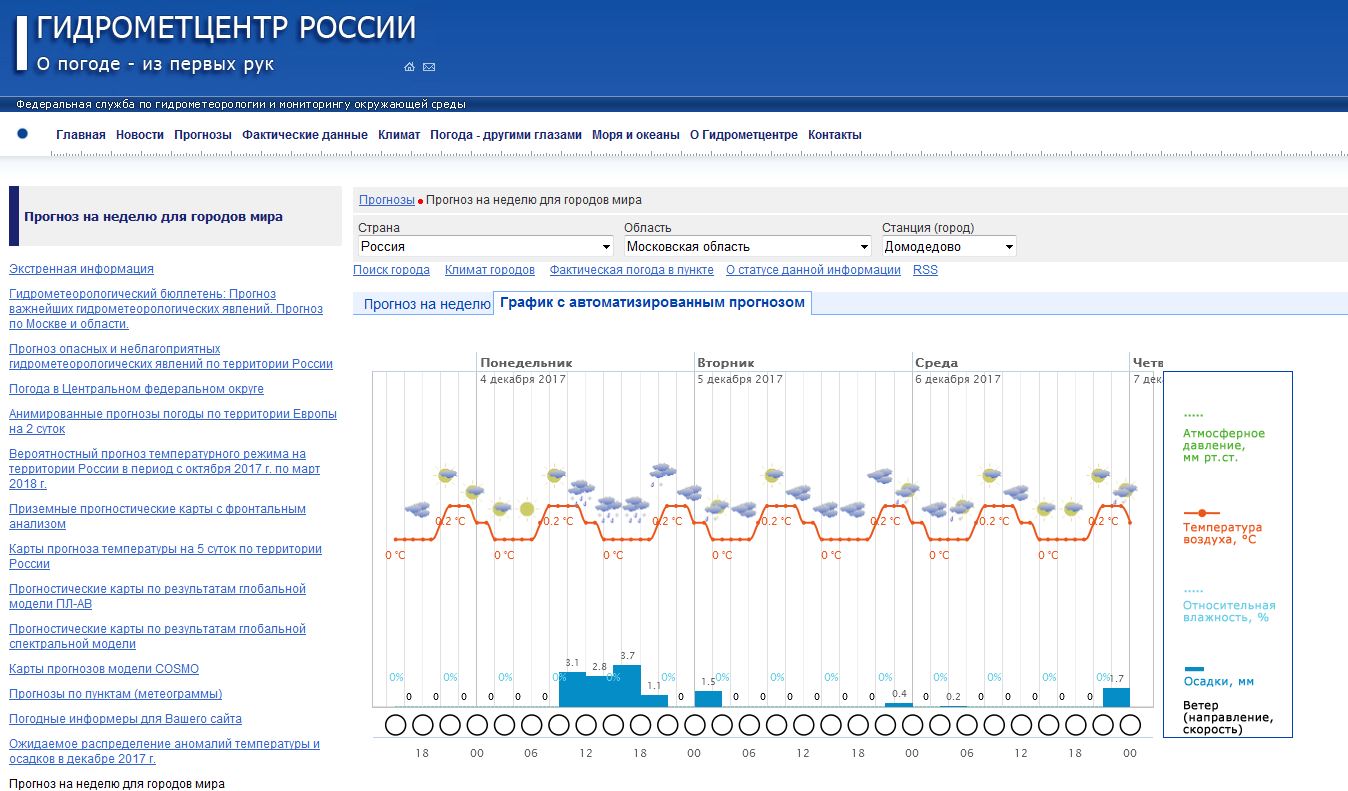Click the 3.7 precipitation value label
The height and width of the screenshot is (791, 1348).
627,656
